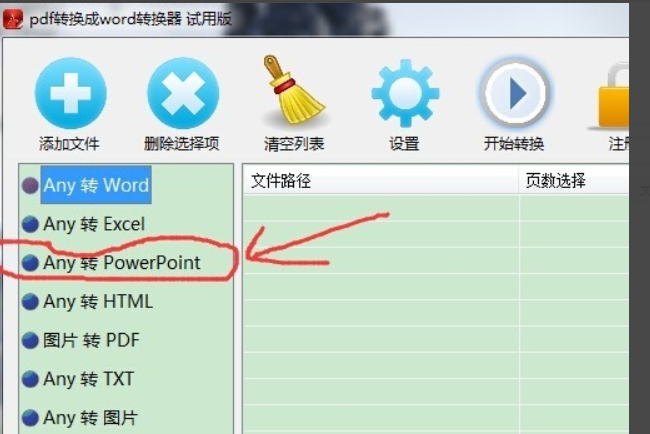Click the 页数选择 column header
The image size is (650, 434).
pos(574,180)
